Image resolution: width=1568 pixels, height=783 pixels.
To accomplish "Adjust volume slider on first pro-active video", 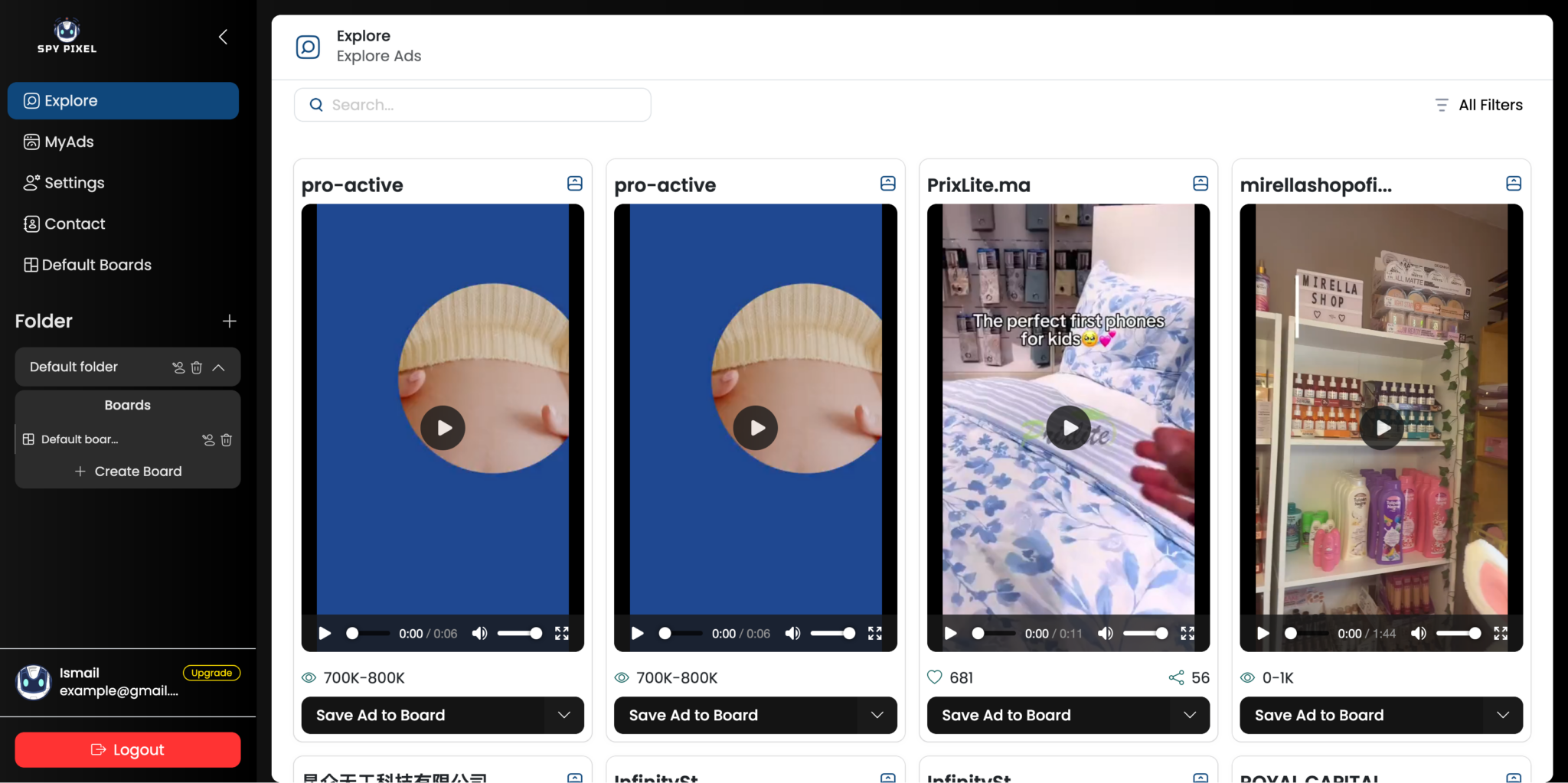I will point(520,633).
